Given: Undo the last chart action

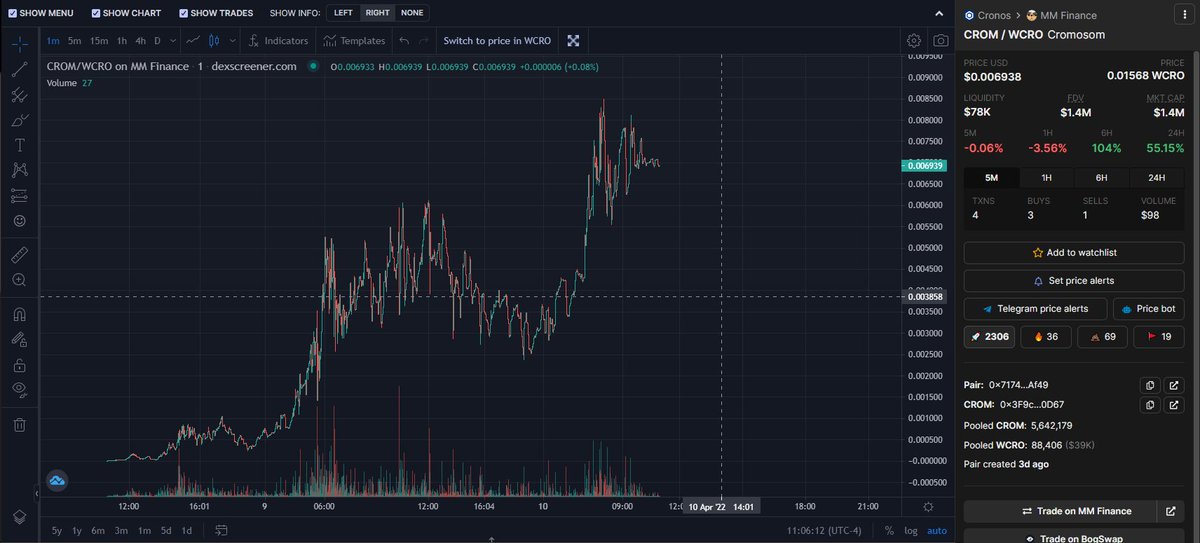Looking at the screenshot, I should pyautogui.click(x=404, y=41).
